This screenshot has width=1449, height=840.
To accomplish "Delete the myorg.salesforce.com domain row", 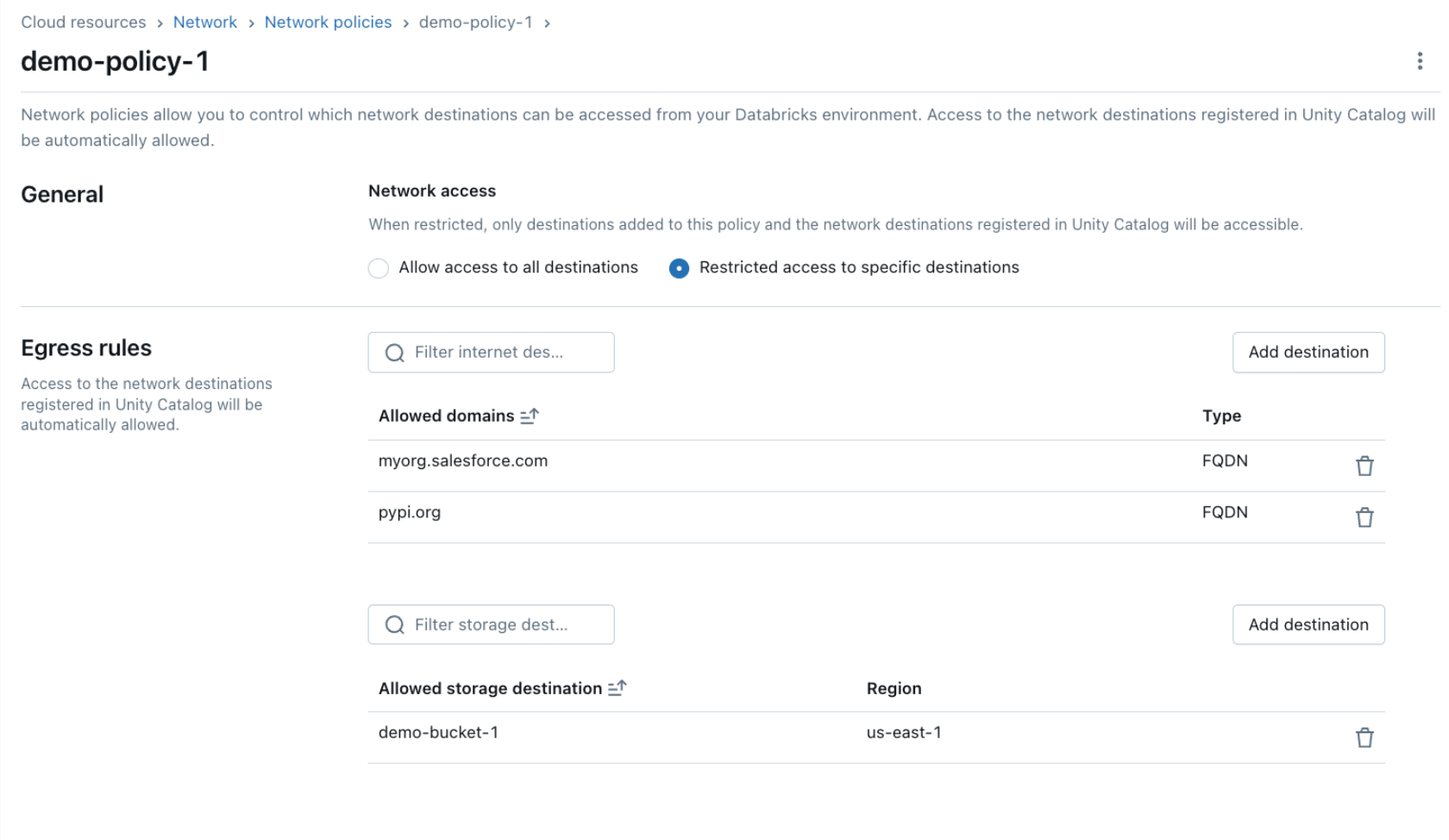I will coord(1364,466).
